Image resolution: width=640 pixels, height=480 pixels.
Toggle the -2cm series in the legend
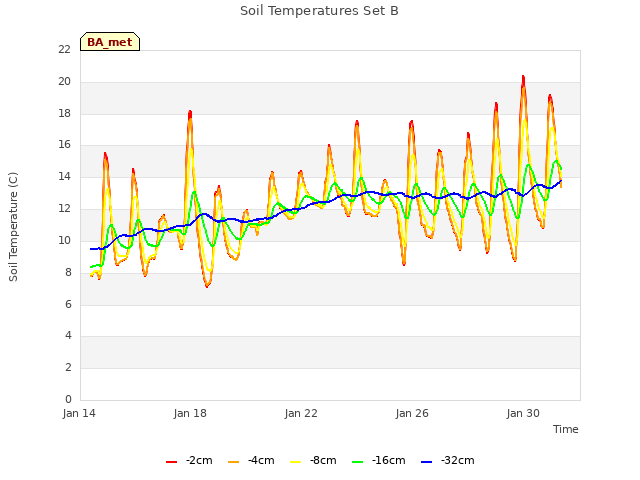189,460
